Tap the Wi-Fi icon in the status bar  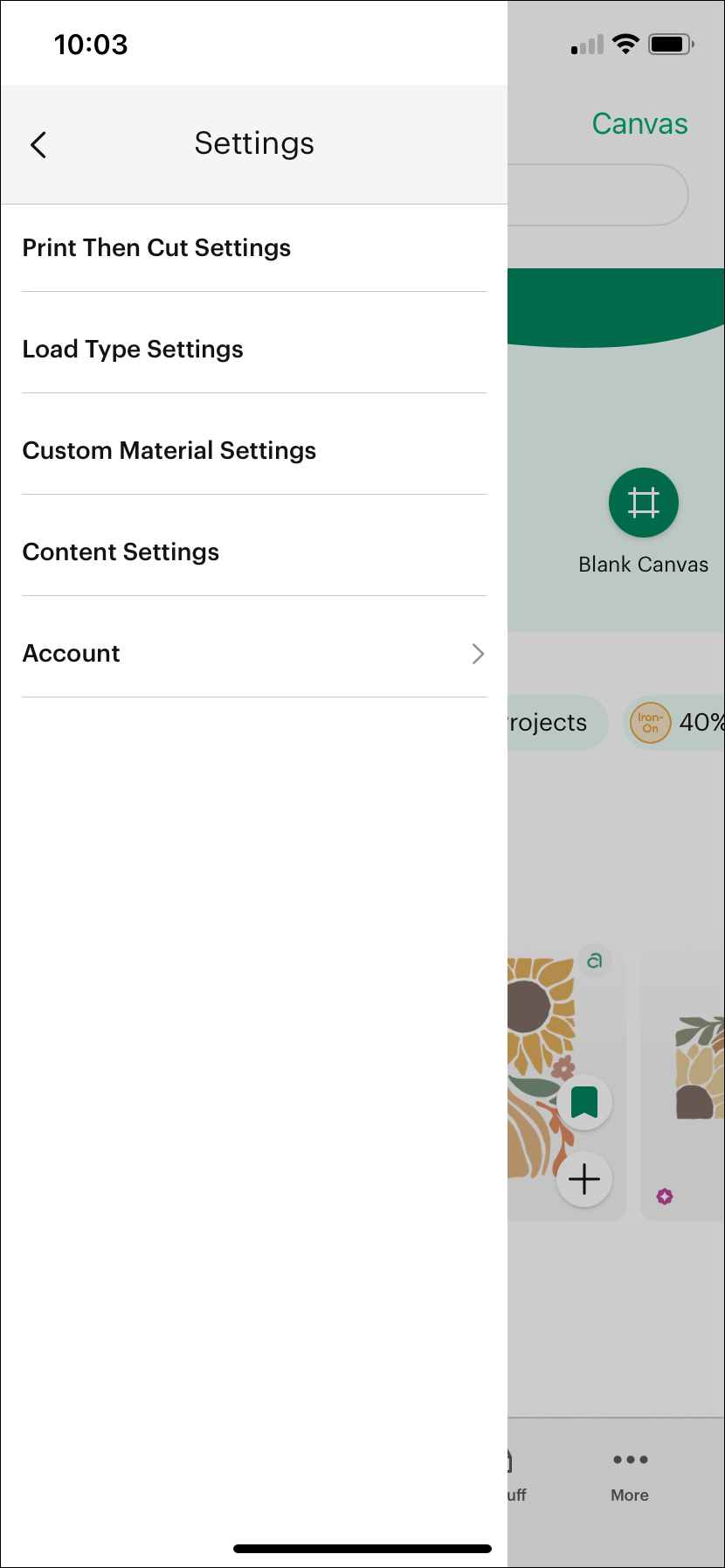pyautogui.click(x=627, y=43)
